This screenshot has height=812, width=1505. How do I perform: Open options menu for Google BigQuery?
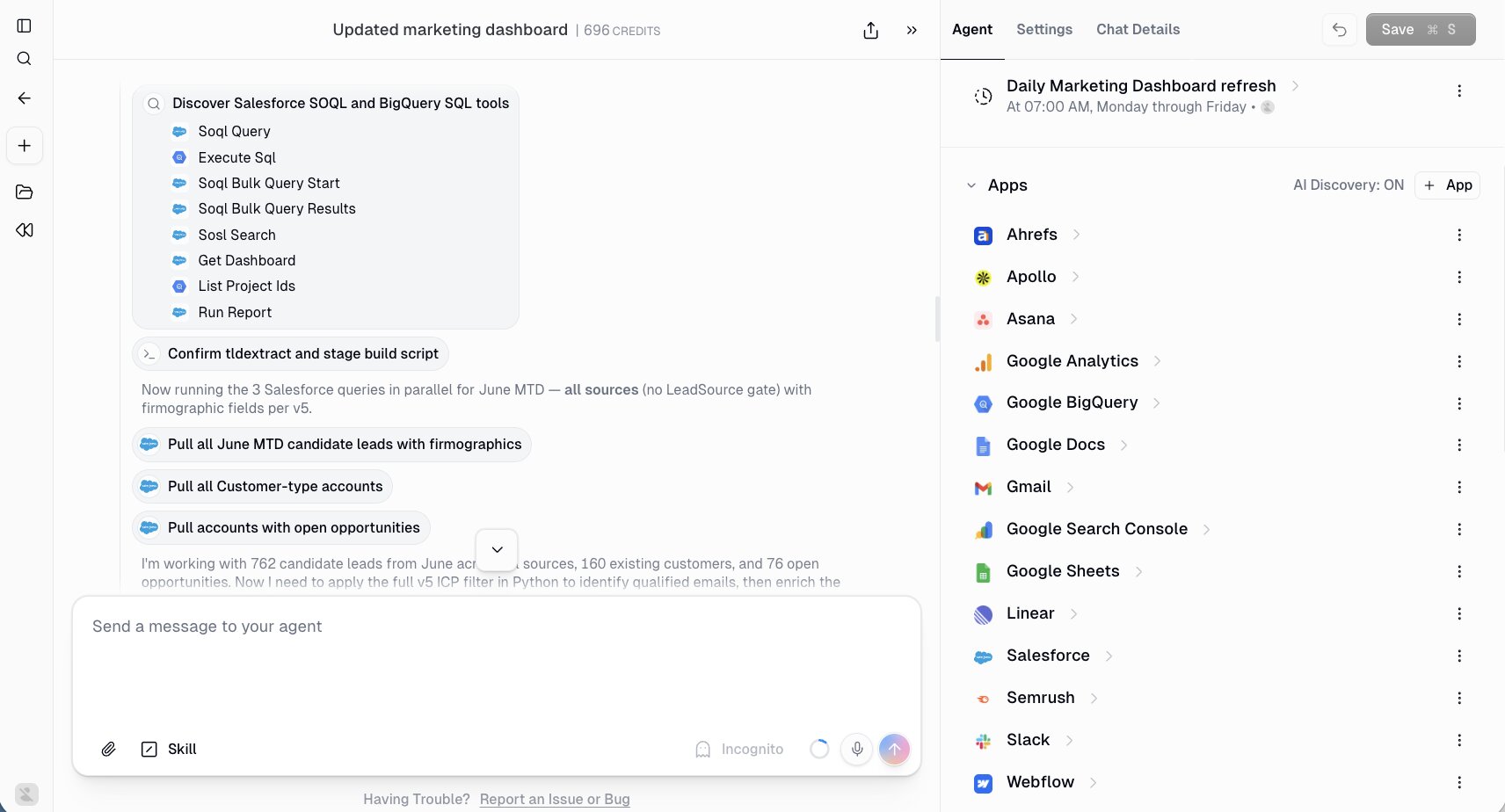tap(1459, 403)
